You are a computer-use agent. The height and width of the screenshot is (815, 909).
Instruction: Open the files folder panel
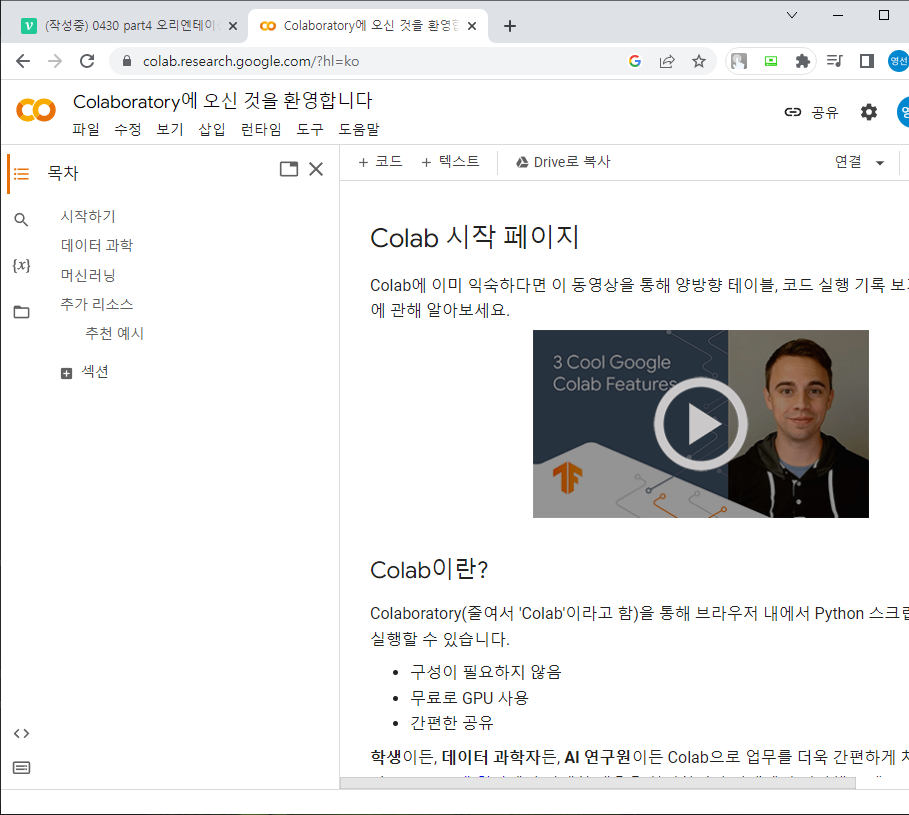tap(21, 312)
